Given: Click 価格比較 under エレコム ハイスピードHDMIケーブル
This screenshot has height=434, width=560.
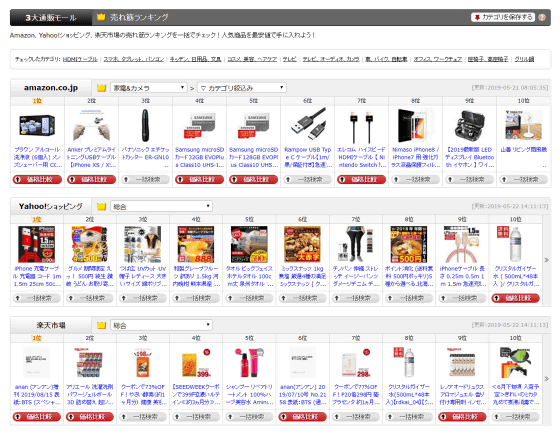Looking at the screenshot, I should (361, 179).
